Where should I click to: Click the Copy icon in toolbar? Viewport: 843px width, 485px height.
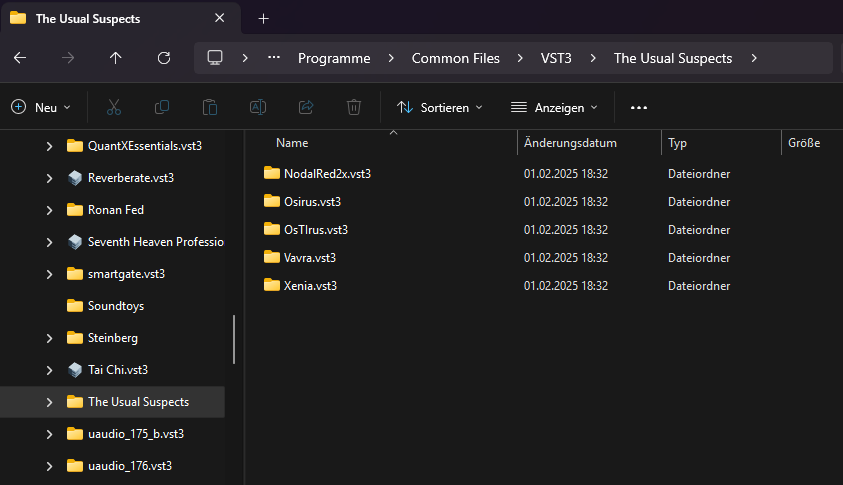coord(162,107)
